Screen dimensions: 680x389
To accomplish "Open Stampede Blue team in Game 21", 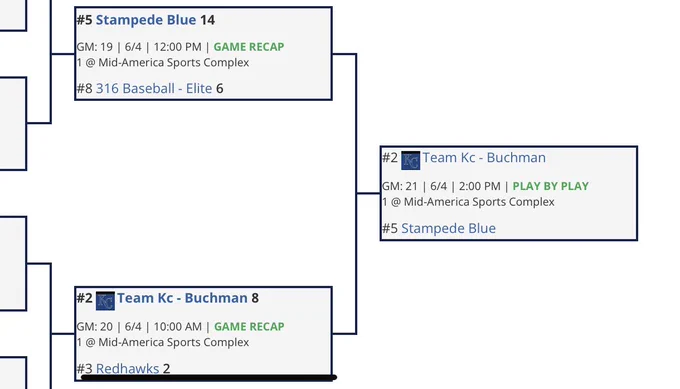I will coord(448,229).
